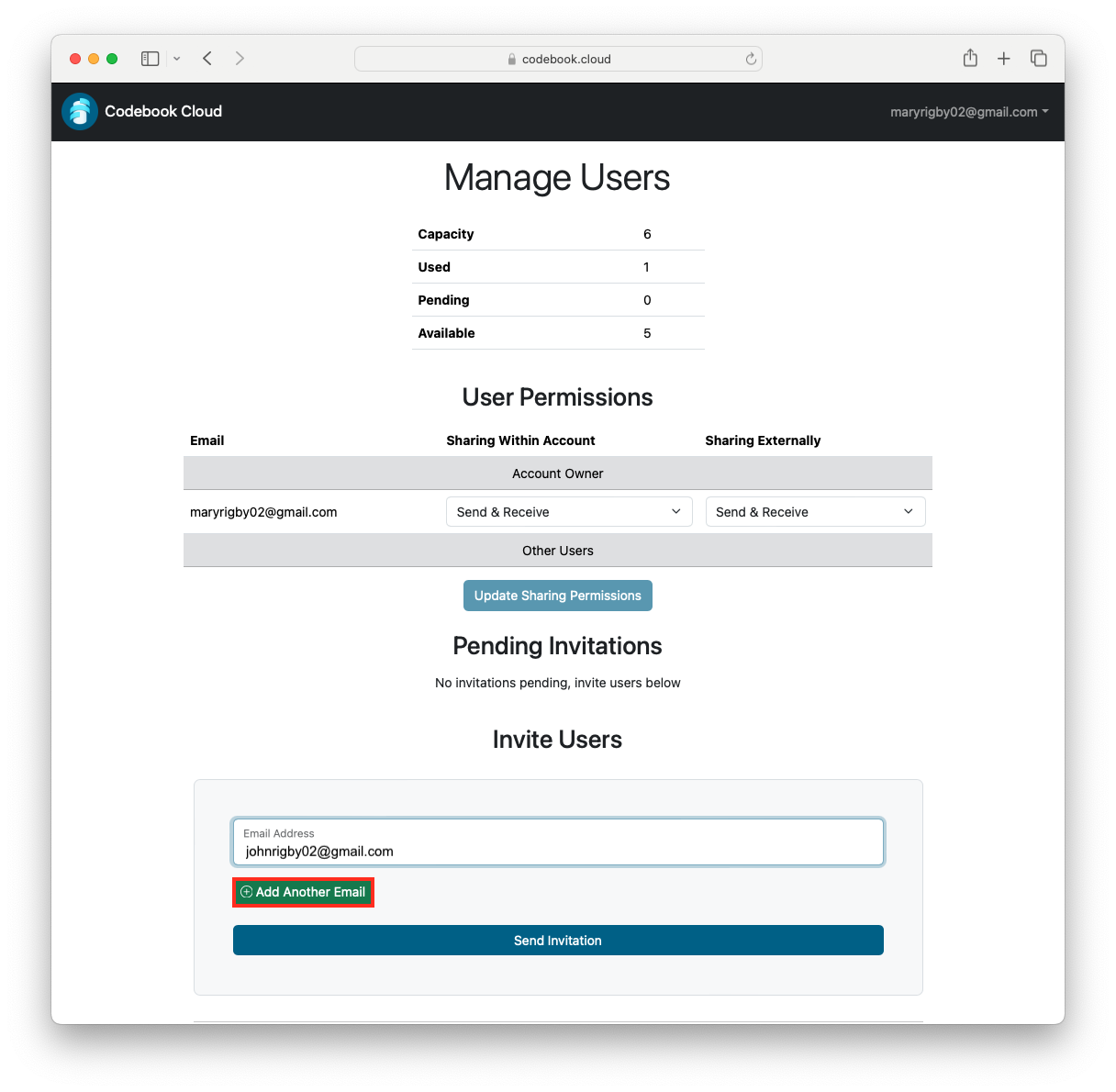Click the padlock icon in the address bar
The image size is (1116, 1092).
(511, 59)
